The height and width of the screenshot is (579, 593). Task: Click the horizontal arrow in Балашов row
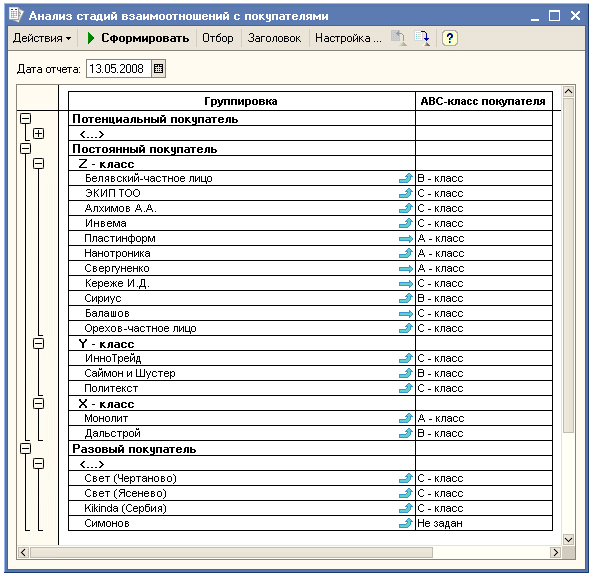click(x=406, y=314)
